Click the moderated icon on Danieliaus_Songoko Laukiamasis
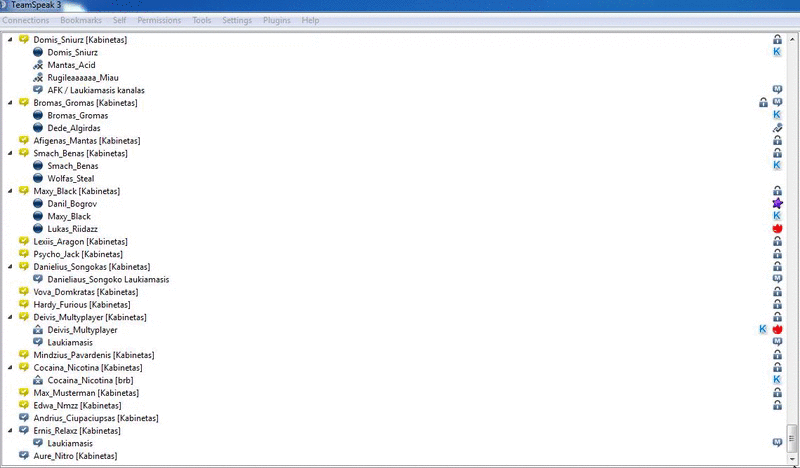 777,279
